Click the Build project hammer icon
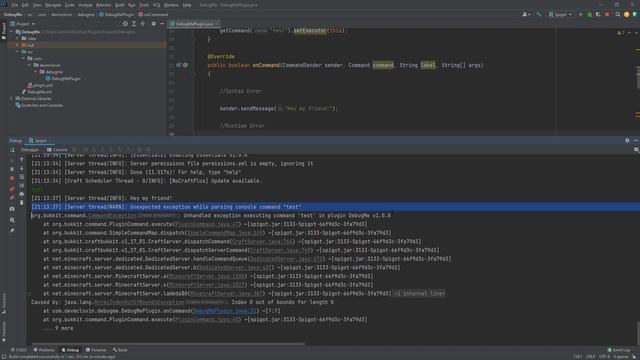The image size is (640, 360). (x=539, y=14)
